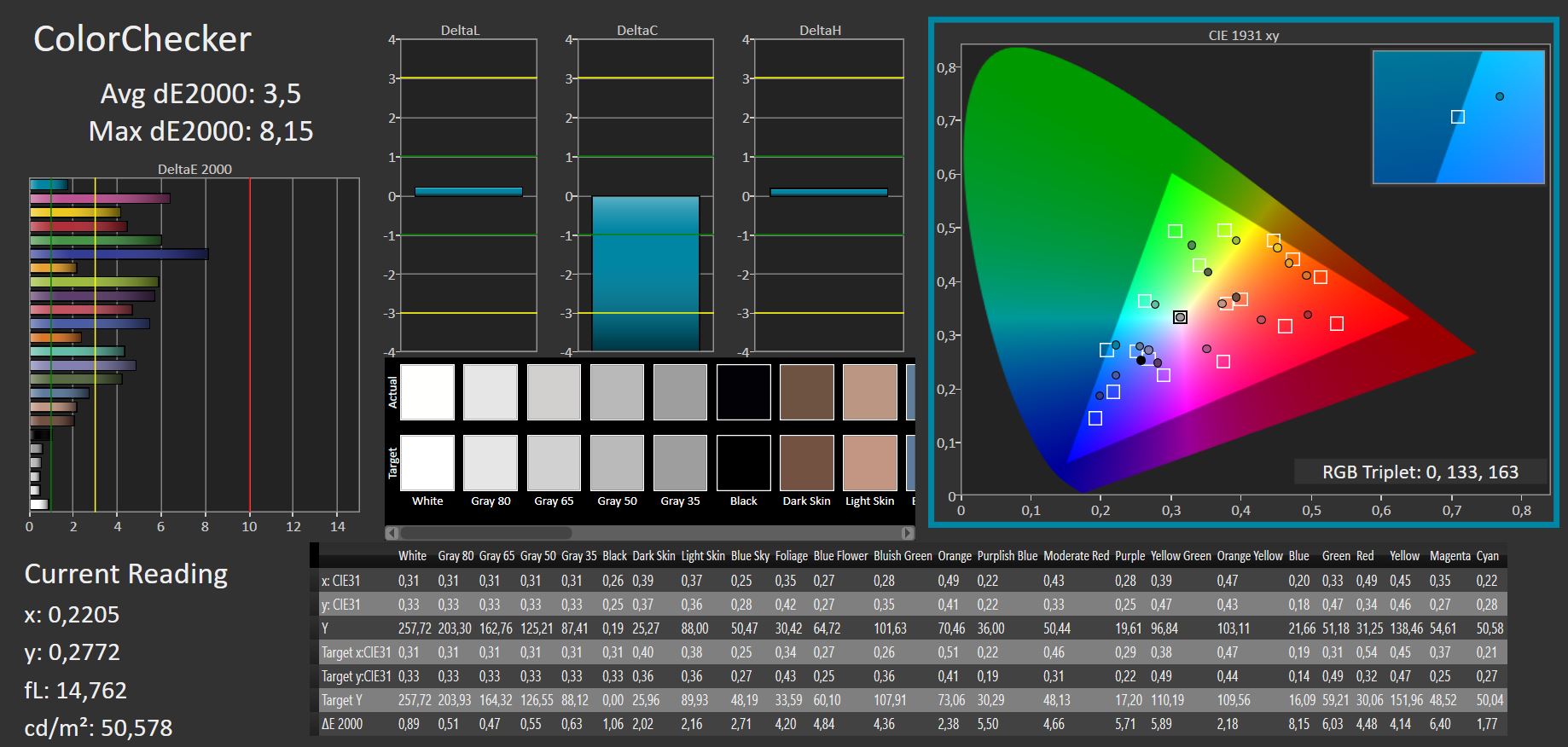Select the white point marker on CIE diagram
Image resolution: width=1568 pixels, height=747 pixels.
(x=1180, y=317)
